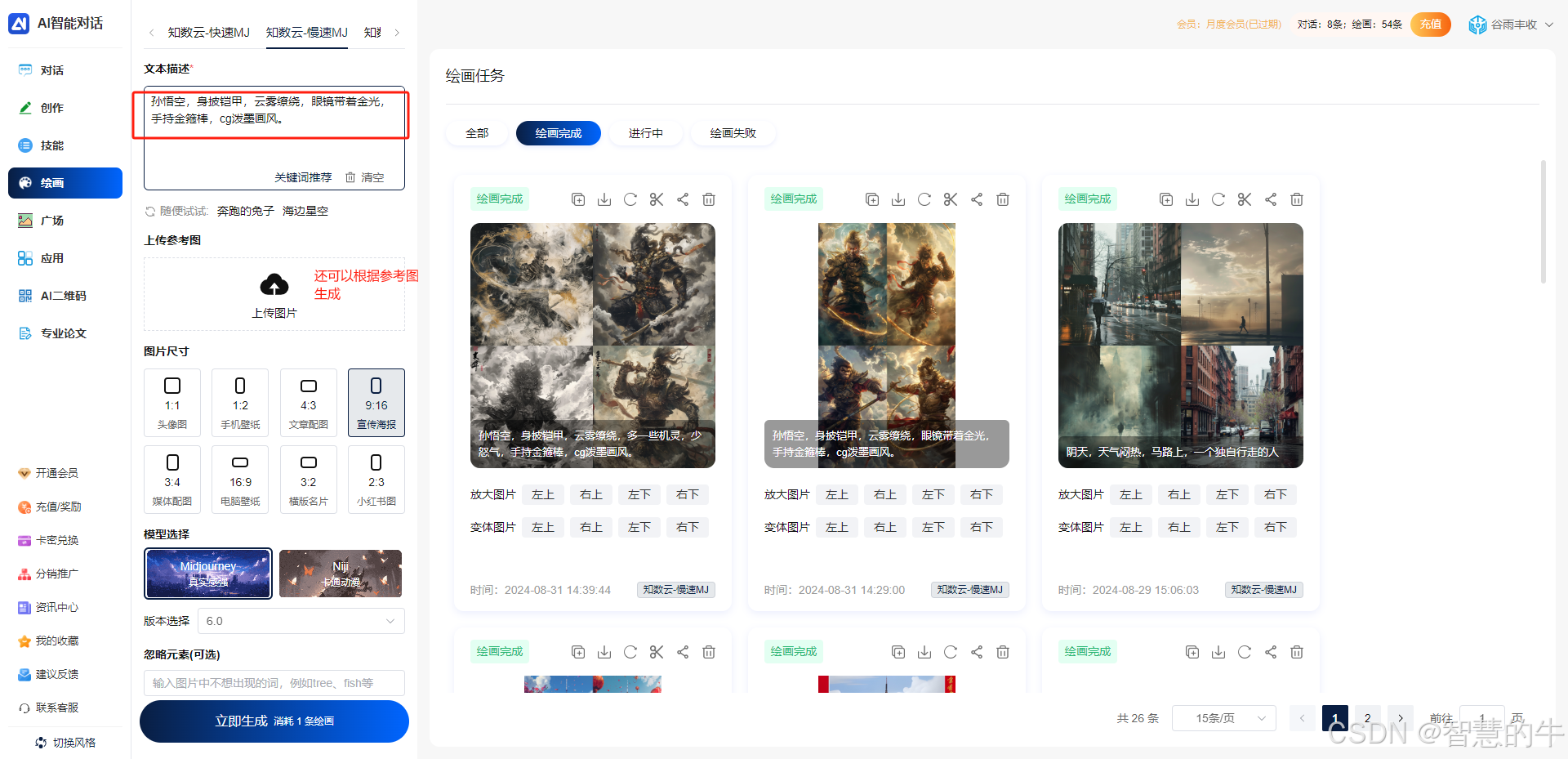Delete the 14:39:44 task

click(709, 199)
